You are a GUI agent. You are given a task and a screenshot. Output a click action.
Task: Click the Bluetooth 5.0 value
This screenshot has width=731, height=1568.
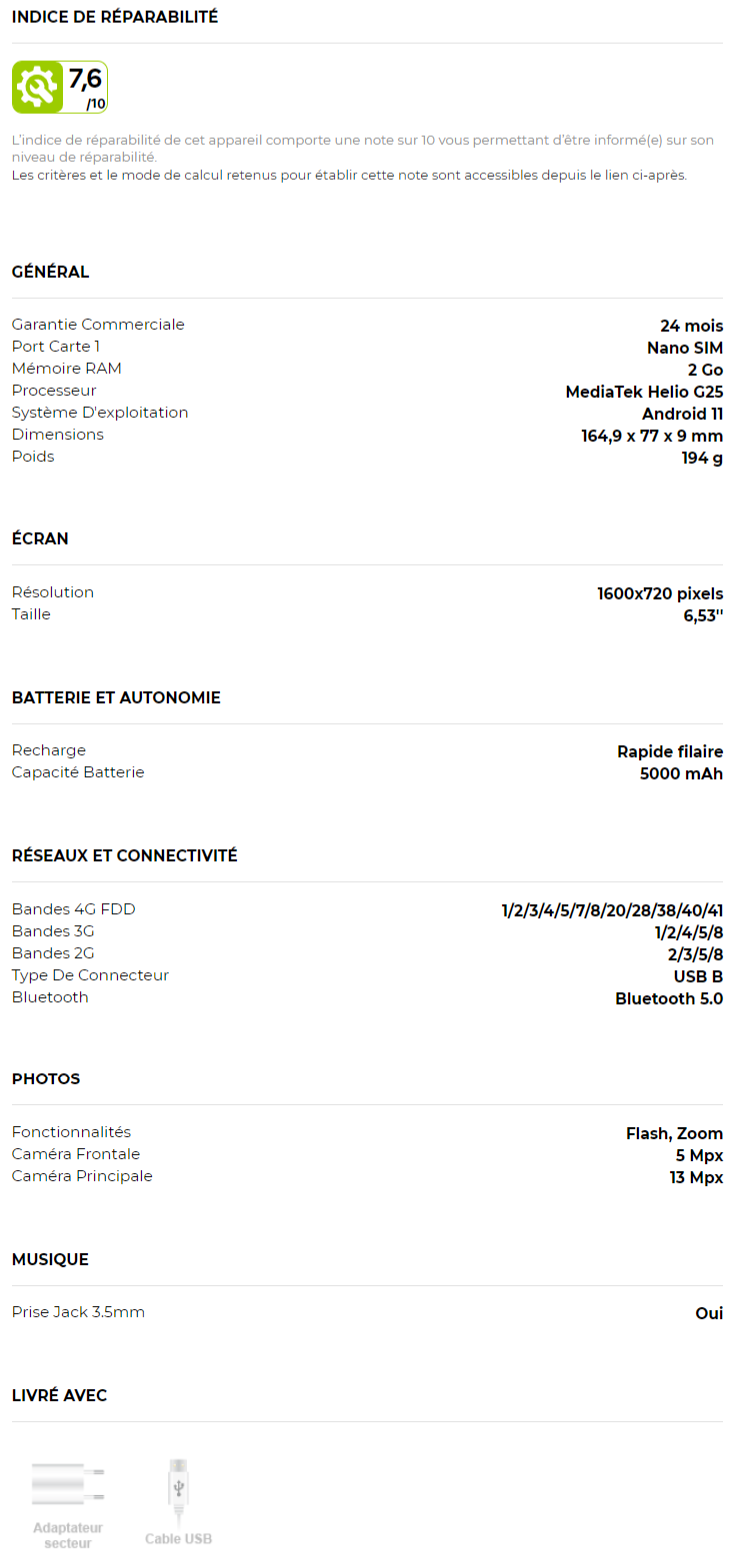[x=668, y=998]
